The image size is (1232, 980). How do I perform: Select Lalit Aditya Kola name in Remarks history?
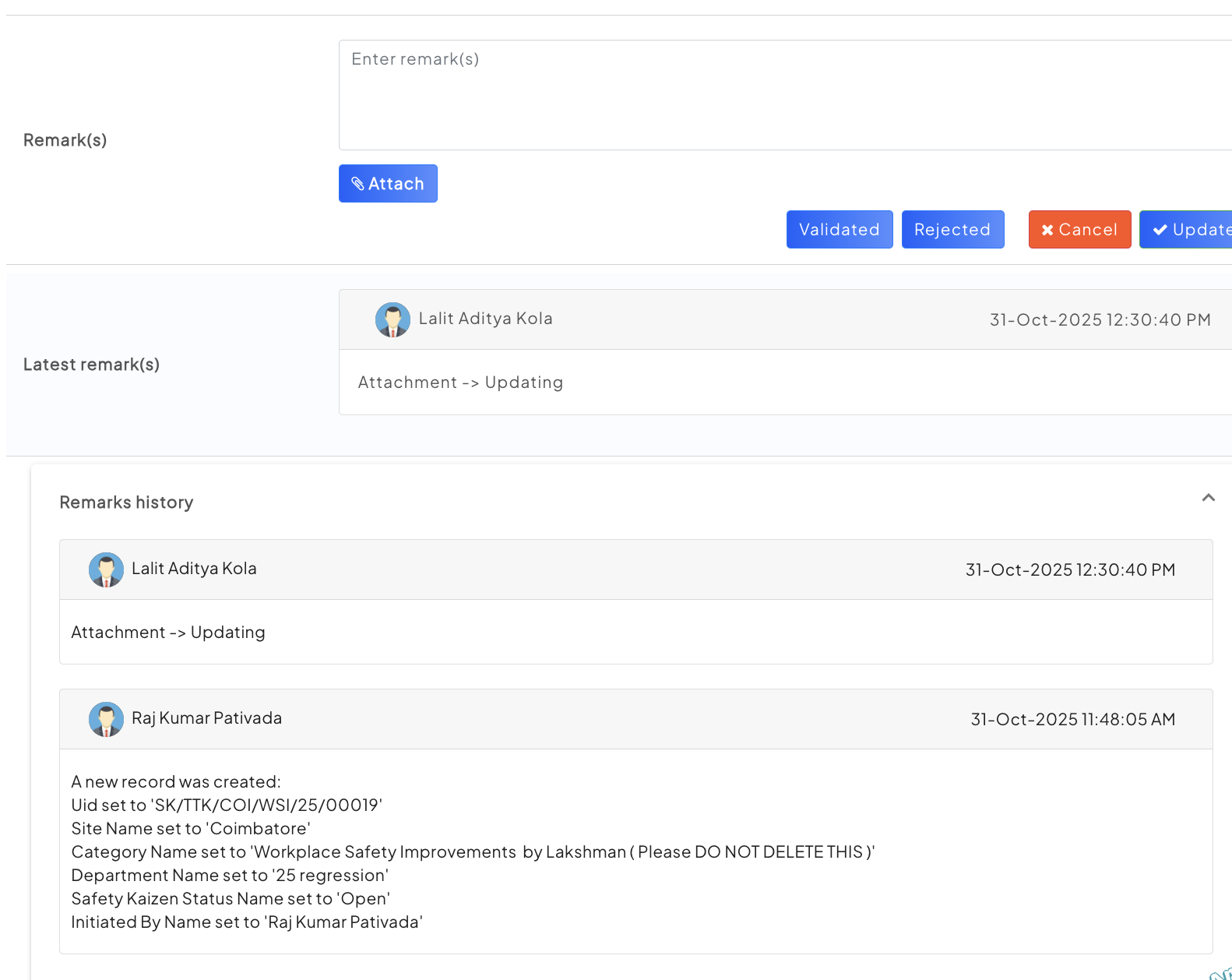pos(194,569)
